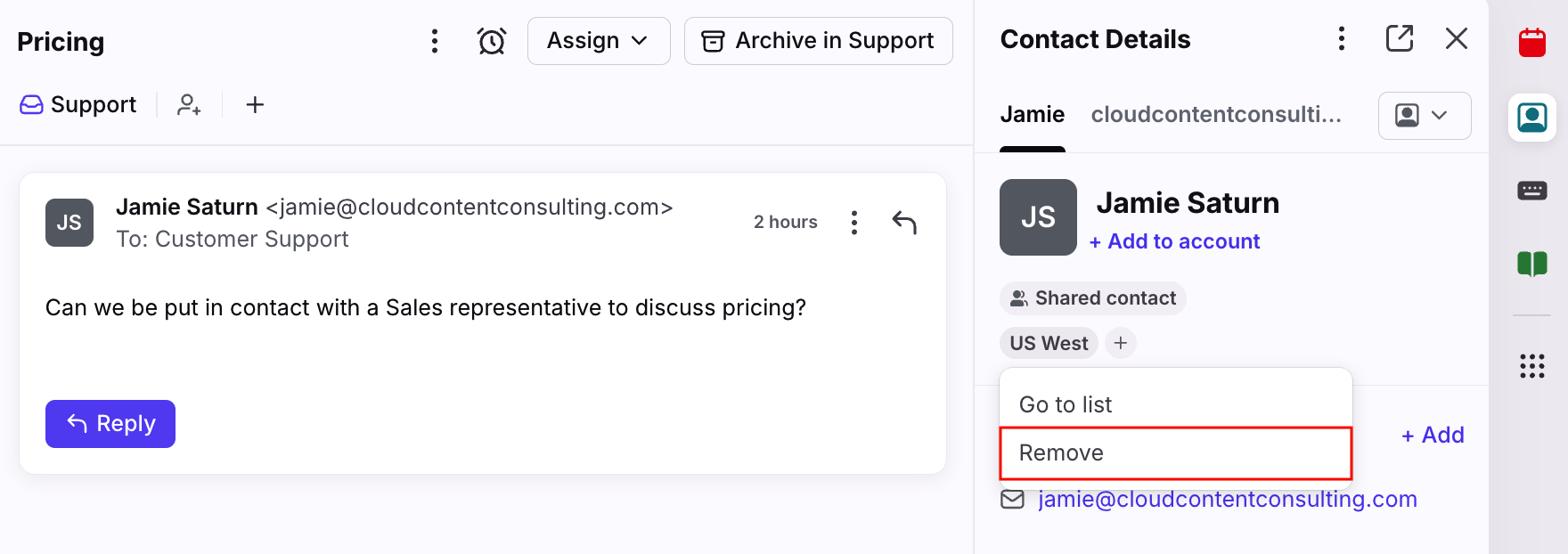Screen dimensions: 1568x554
Task: Pop out Contact Details in new window
Action: [x=1400, y=38]
